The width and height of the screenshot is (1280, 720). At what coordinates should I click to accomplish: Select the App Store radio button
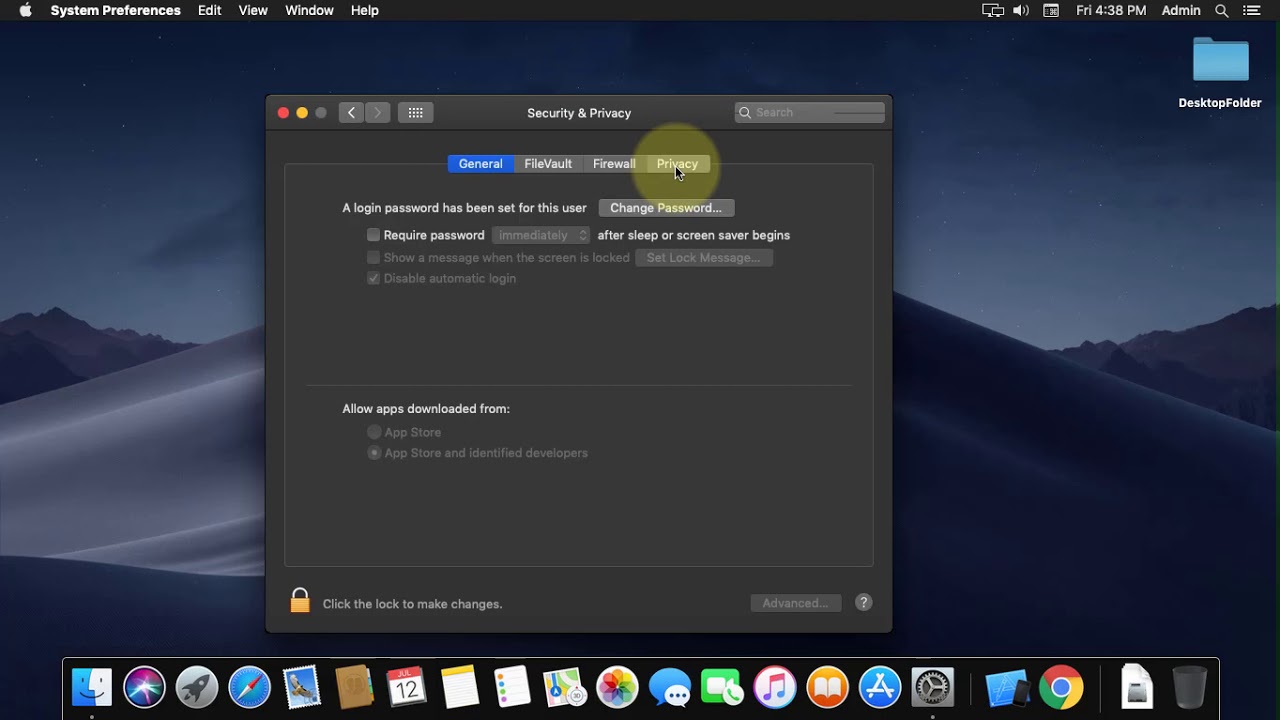(374, 432)
